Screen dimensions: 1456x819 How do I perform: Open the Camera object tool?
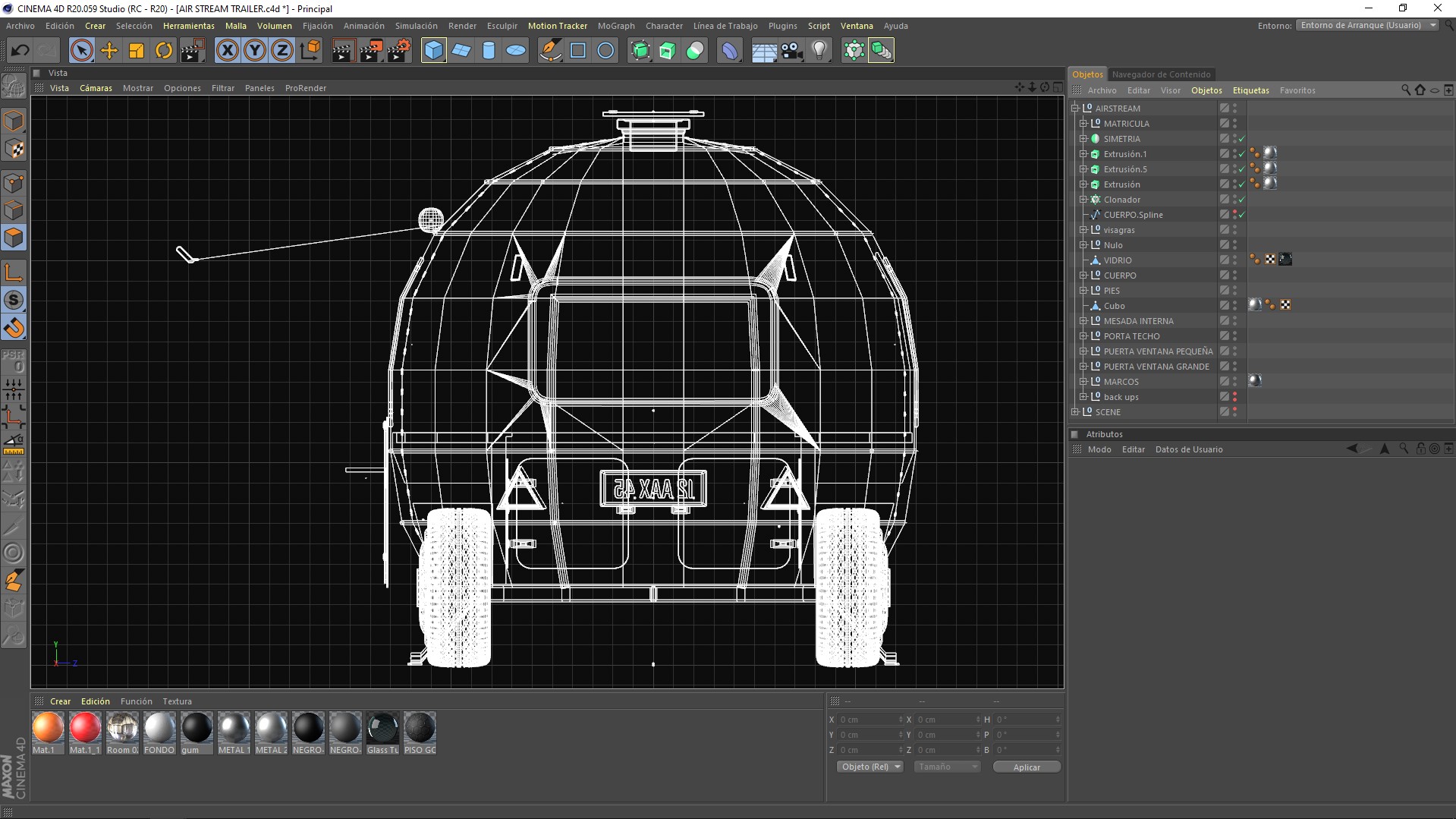click(791, 51)
